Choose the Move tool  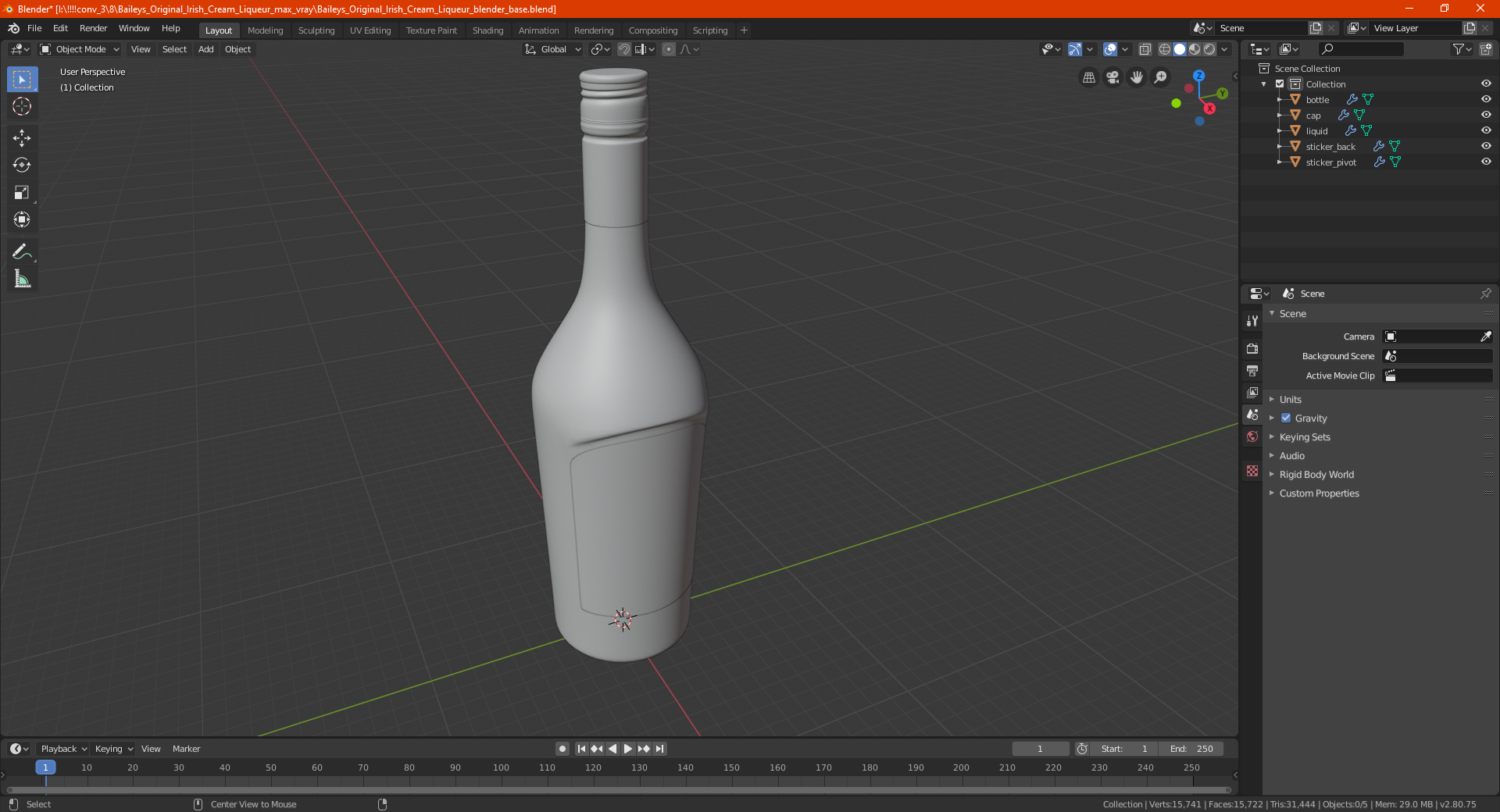pos(22,138)
